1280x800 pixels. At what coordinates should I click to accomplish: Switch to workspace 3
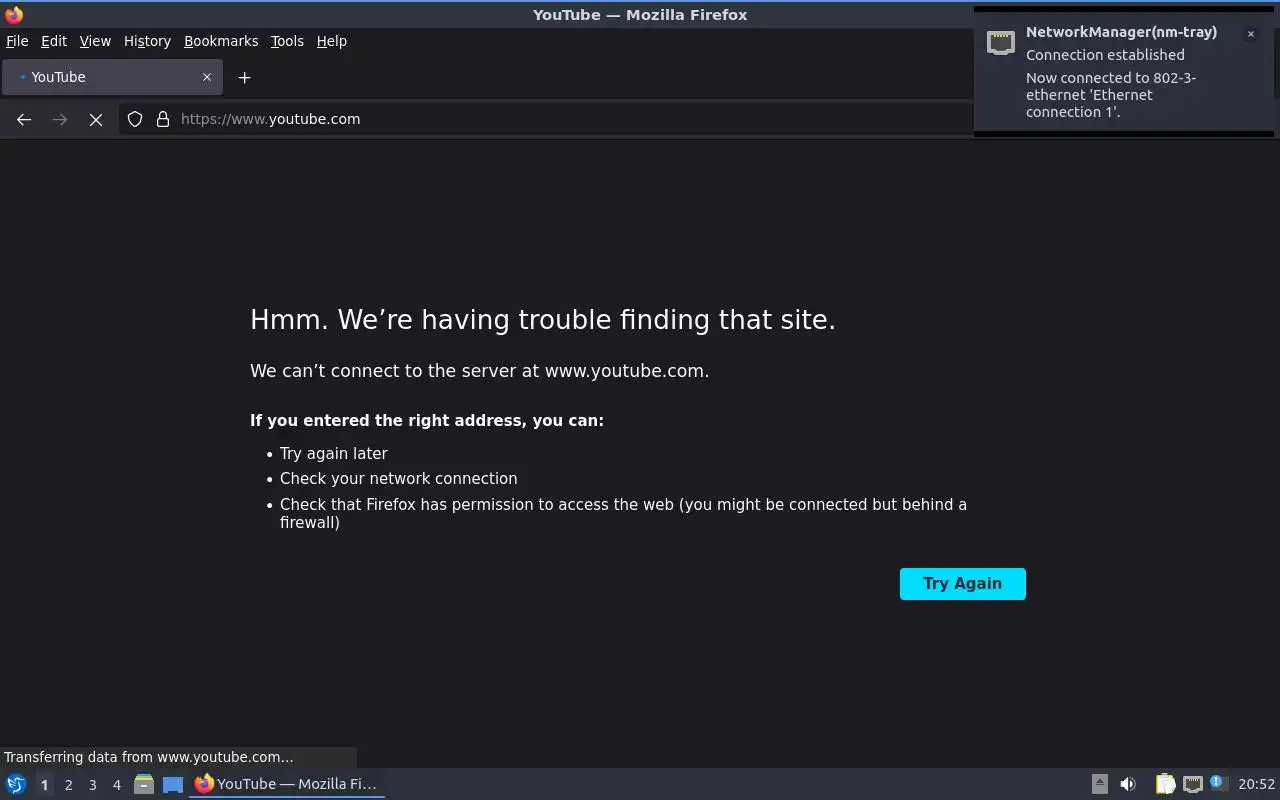click(92, 785)
